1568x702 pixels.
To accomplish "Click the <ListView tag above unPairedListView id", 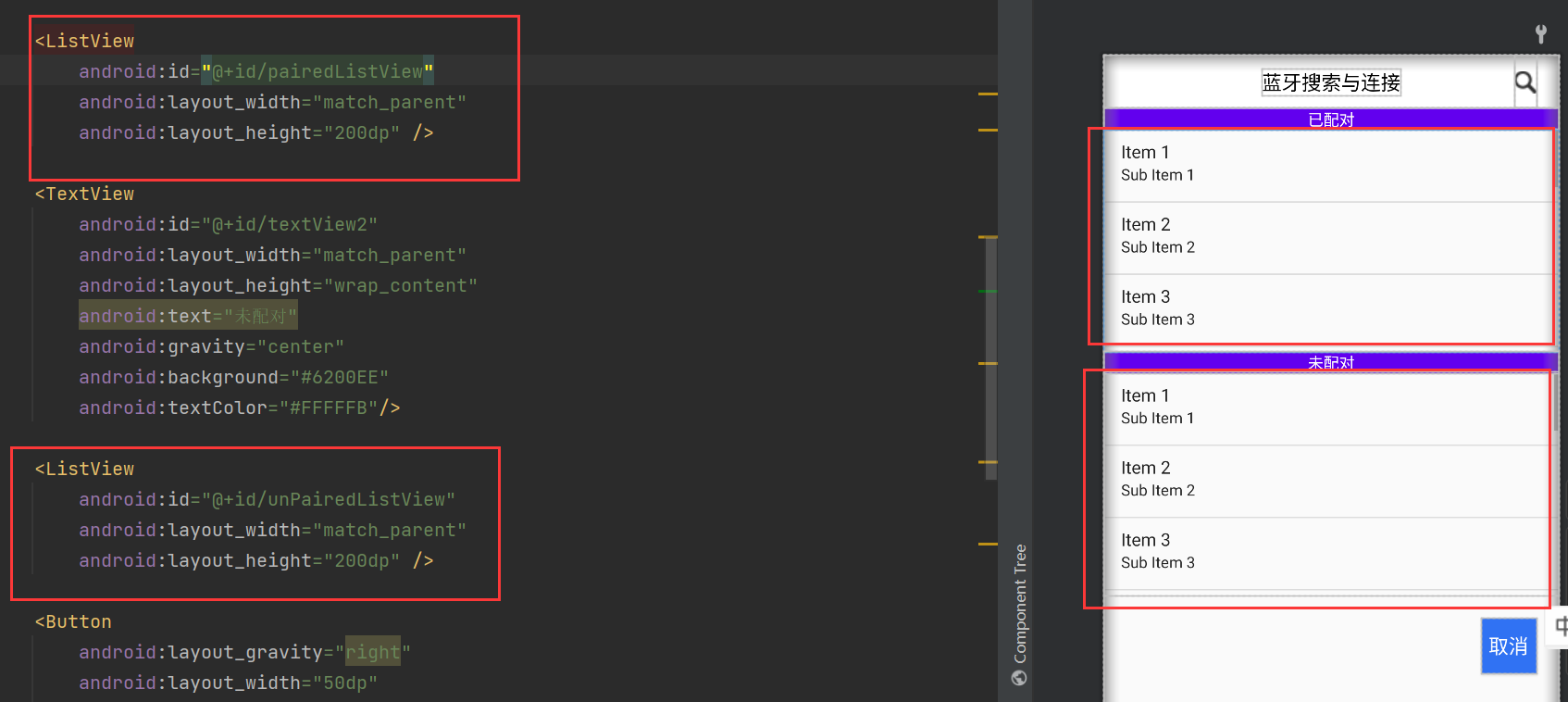I will tap(84, 469).
